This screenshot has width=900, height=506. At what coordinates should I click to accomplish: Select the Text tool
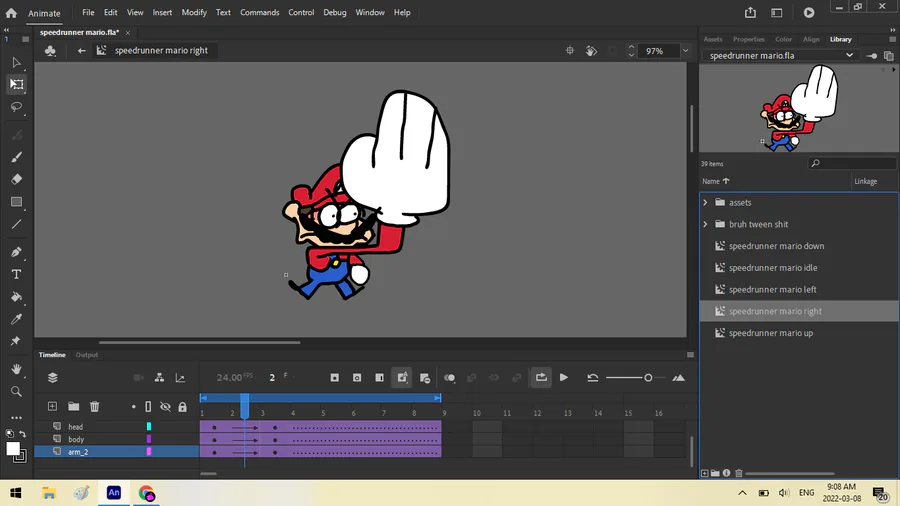coord(16,274)
